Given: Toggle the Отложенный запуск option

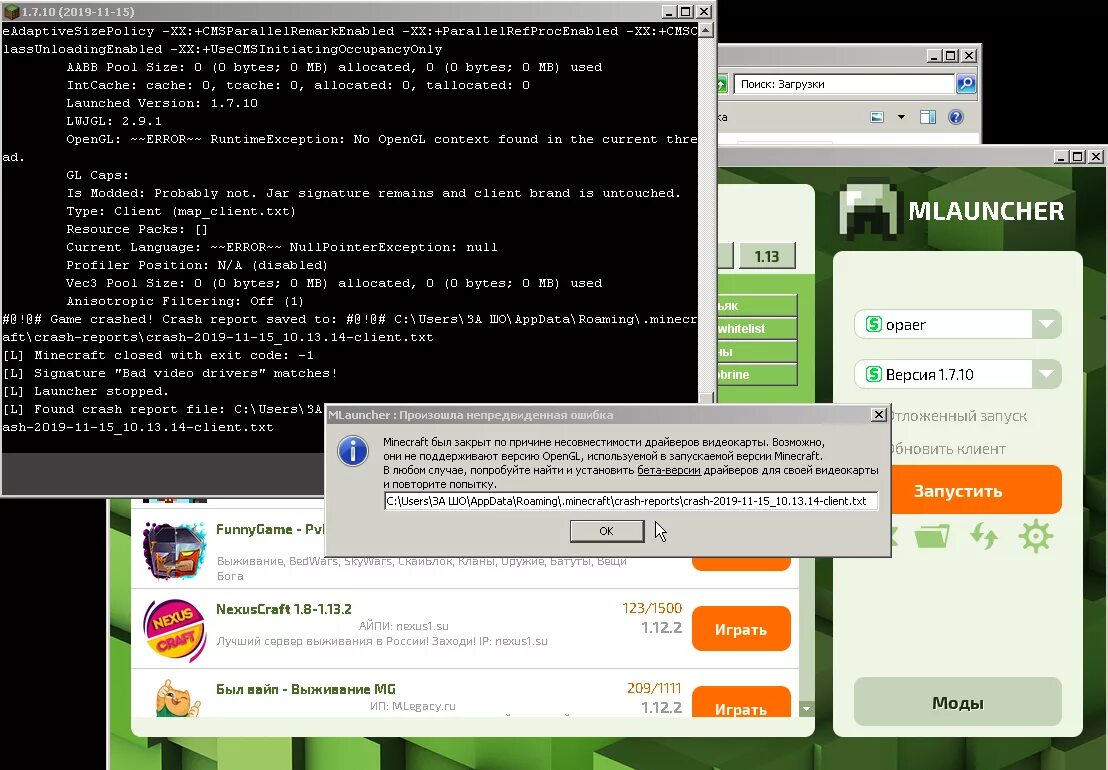Looking at the screenshot, I should [x=957, y=416].
